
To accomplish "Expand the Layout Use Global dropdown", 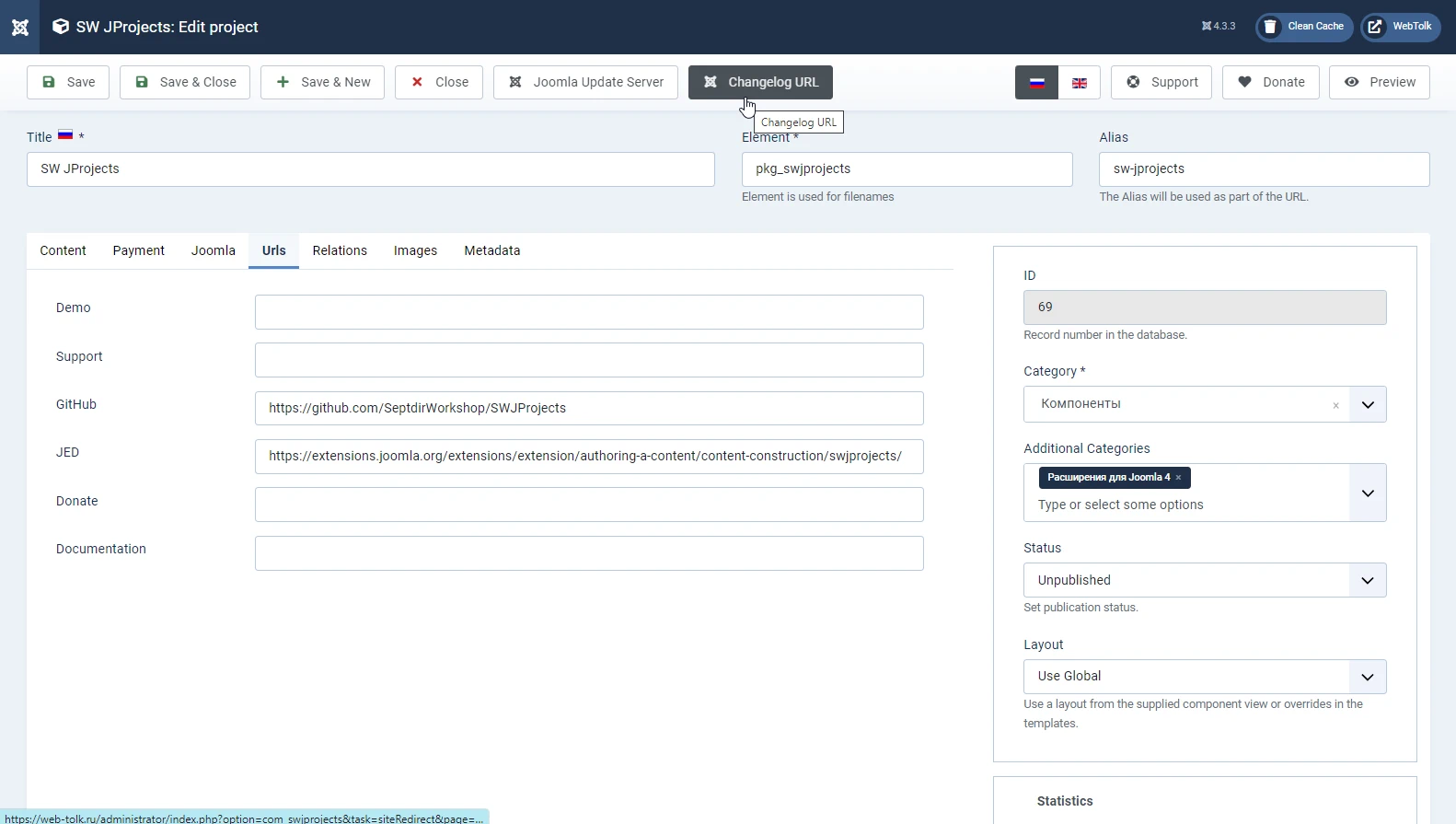I will tap(1204, 677).
